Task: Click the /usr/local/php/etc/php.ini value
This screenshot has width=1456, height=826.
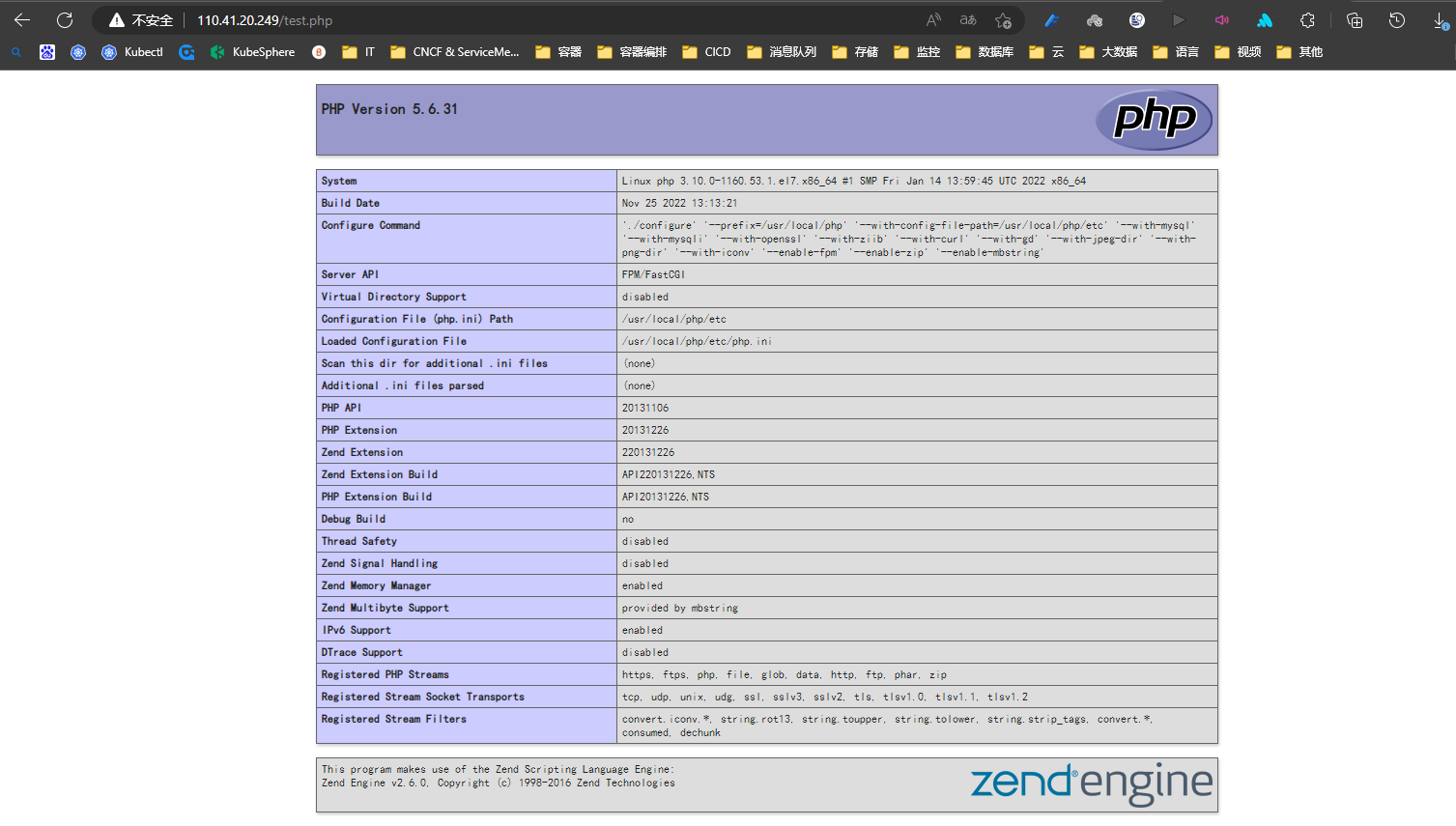Action: pos(697,341)
